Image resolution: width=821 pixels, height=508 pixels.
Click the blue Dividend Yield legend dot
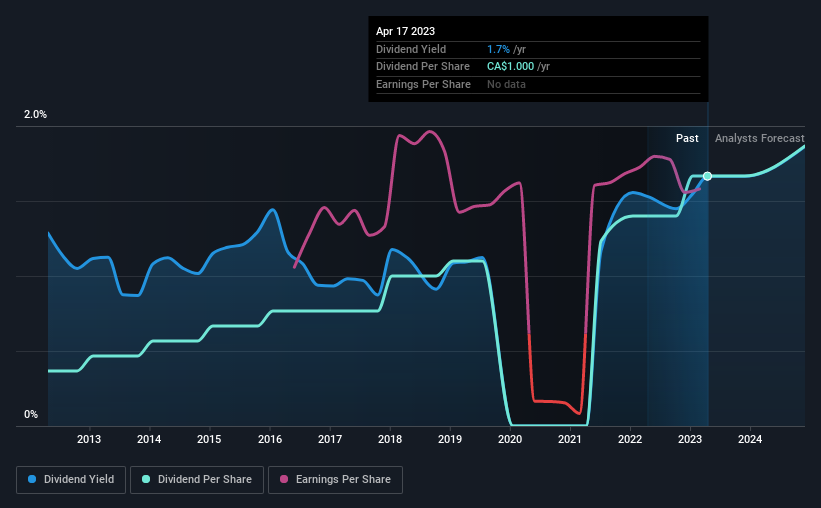[x=32, y=479]
